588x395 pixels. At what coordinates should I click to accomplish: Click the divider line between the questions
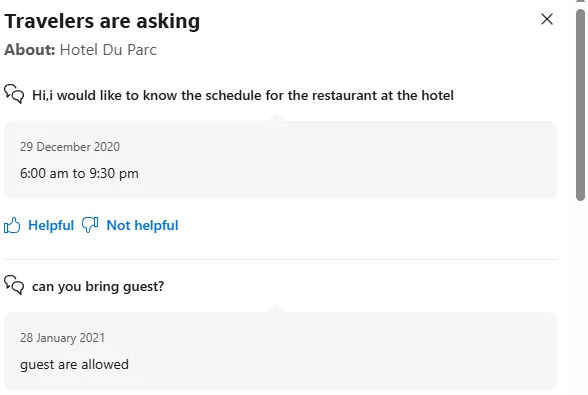tap(280, 259)
